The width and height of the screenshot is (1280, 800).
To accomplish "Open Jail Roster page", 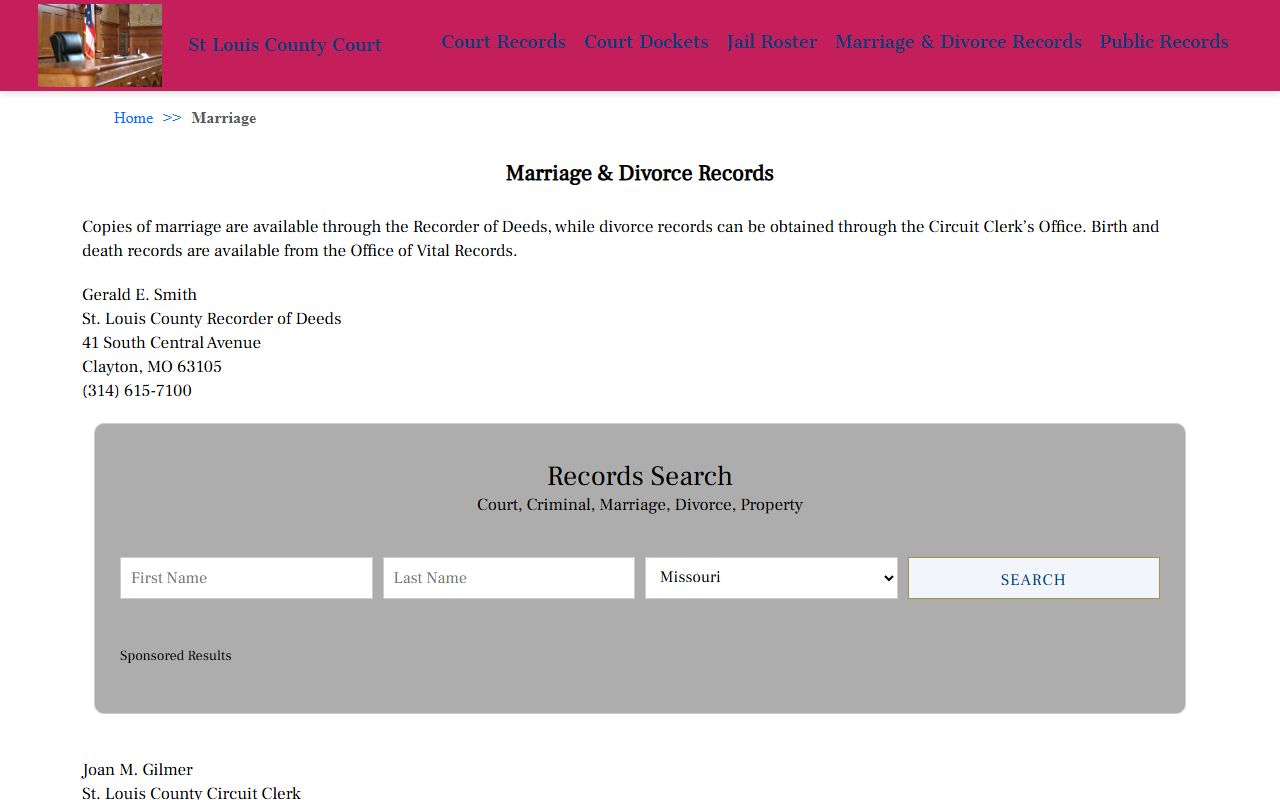I will (772, 42).
